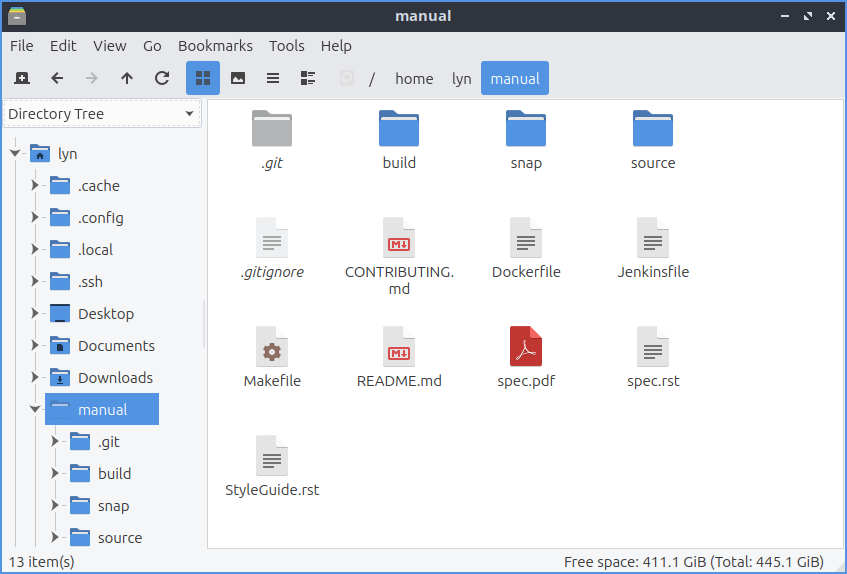Enable icon view mode
This screenshot has width=847, height=574.
pyautogui.click(x=203, y=78)
